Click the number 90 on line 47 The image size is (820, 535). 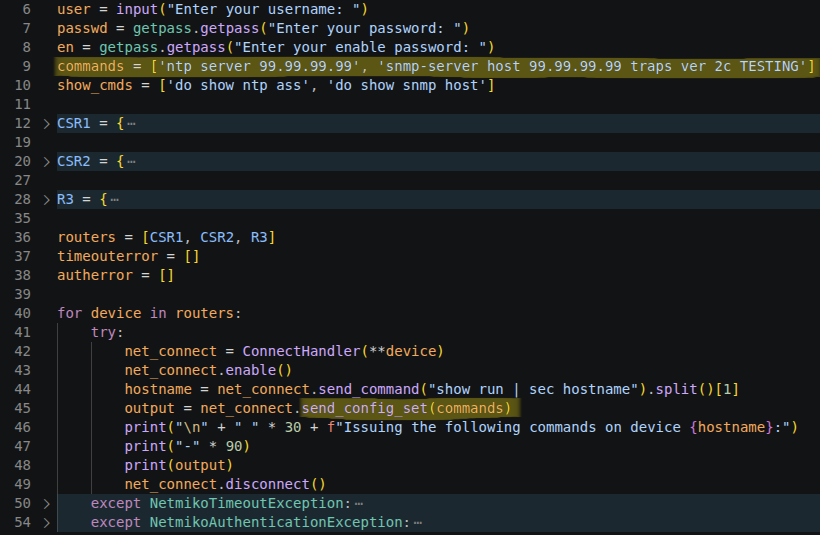234,447
